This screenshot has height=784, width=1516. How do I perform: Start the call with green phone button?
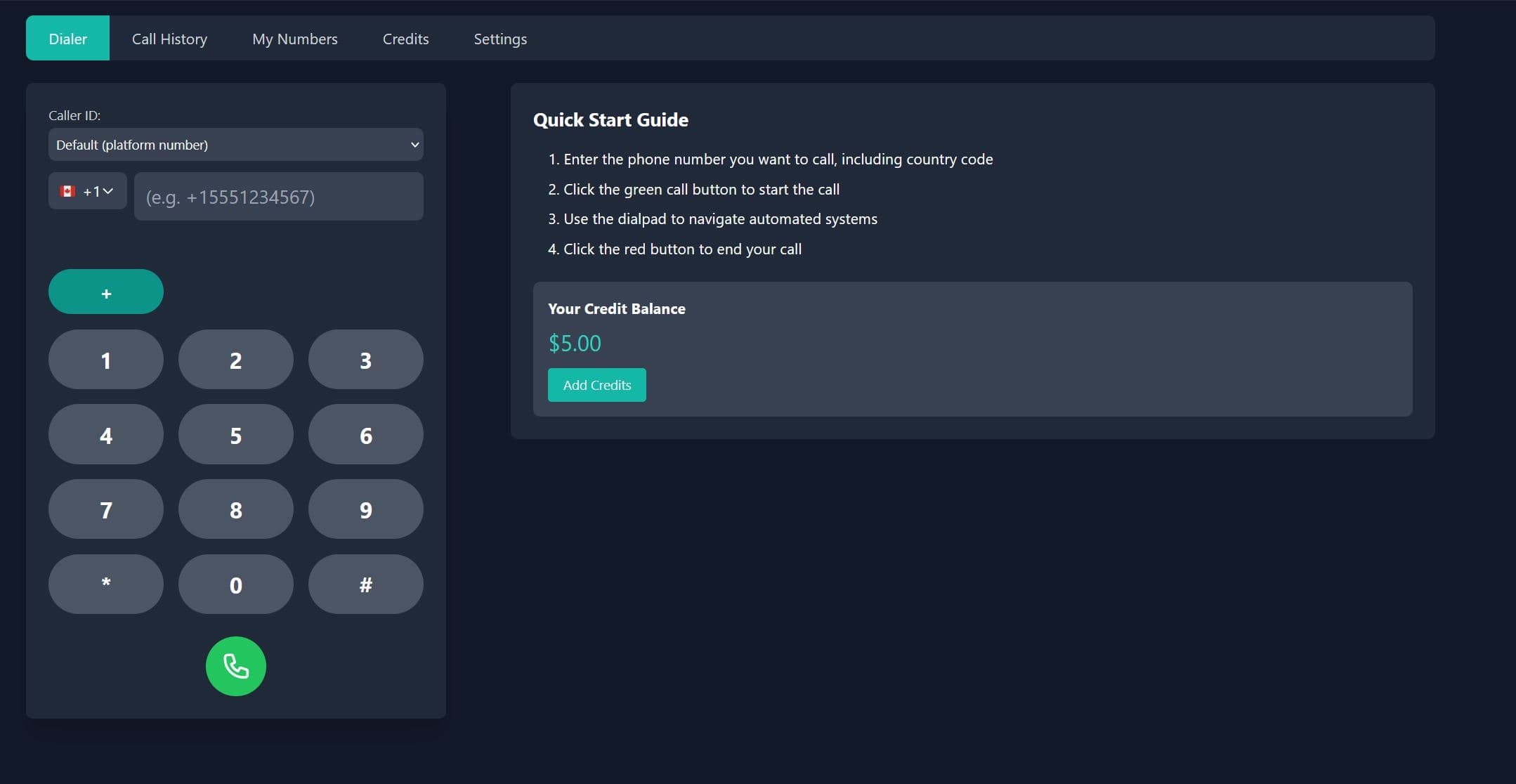click(235, 666)
